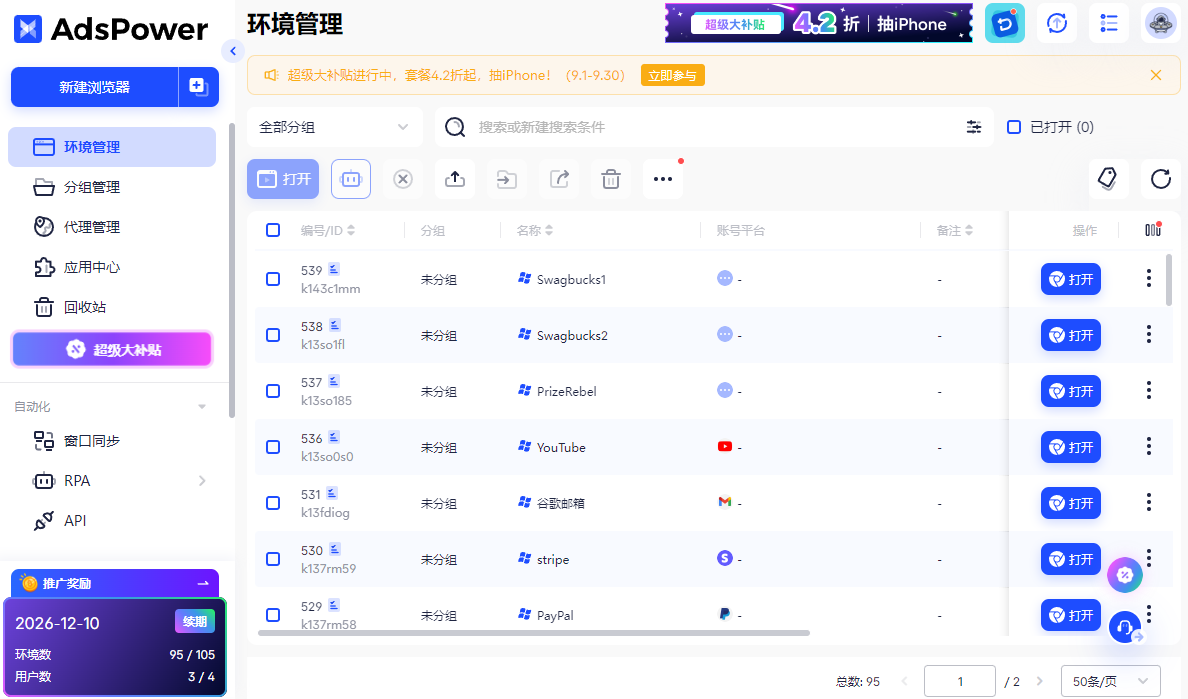Collapse the 自动化 section arrow
Screen dimensions: 1188x699
point(202,407)
